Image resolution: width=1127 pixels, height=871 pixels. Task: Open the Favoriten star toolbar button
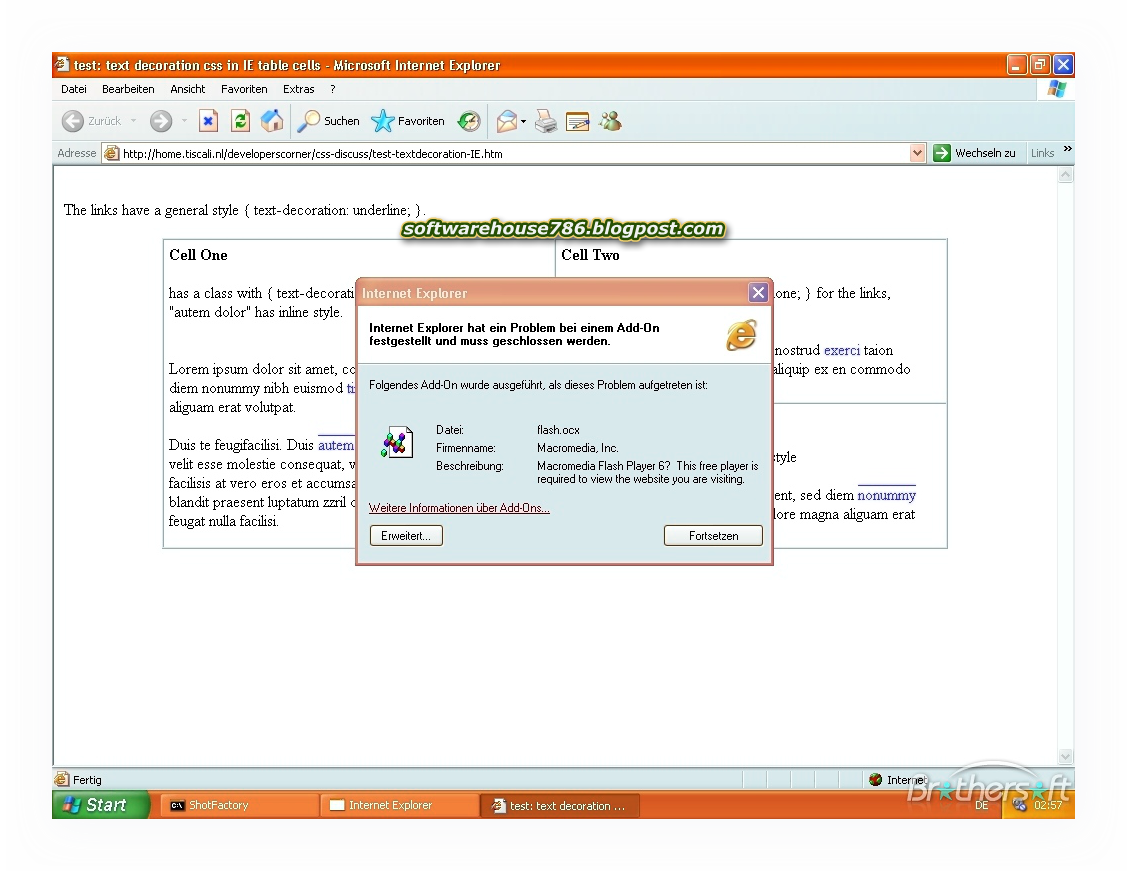tap(408, 121)
